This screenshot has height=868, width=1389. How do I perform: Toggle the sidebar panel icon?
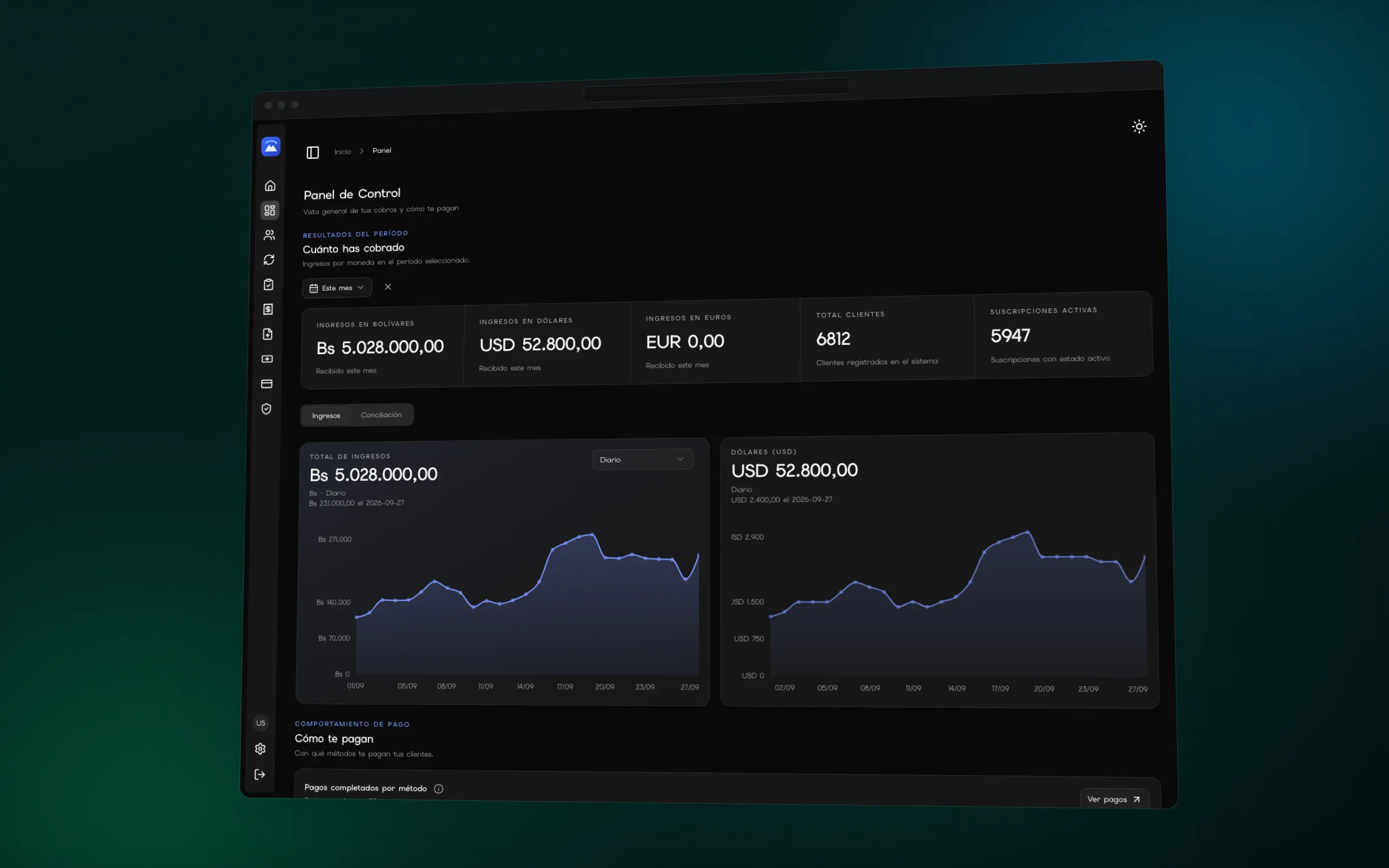313,153
